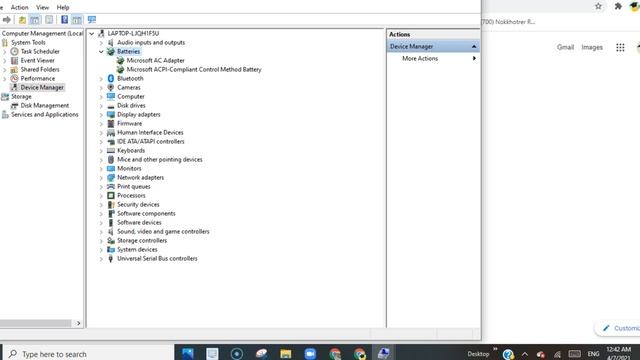
Task: Open browser Extensions puzzle icon
Action: (x=618, y=6)
